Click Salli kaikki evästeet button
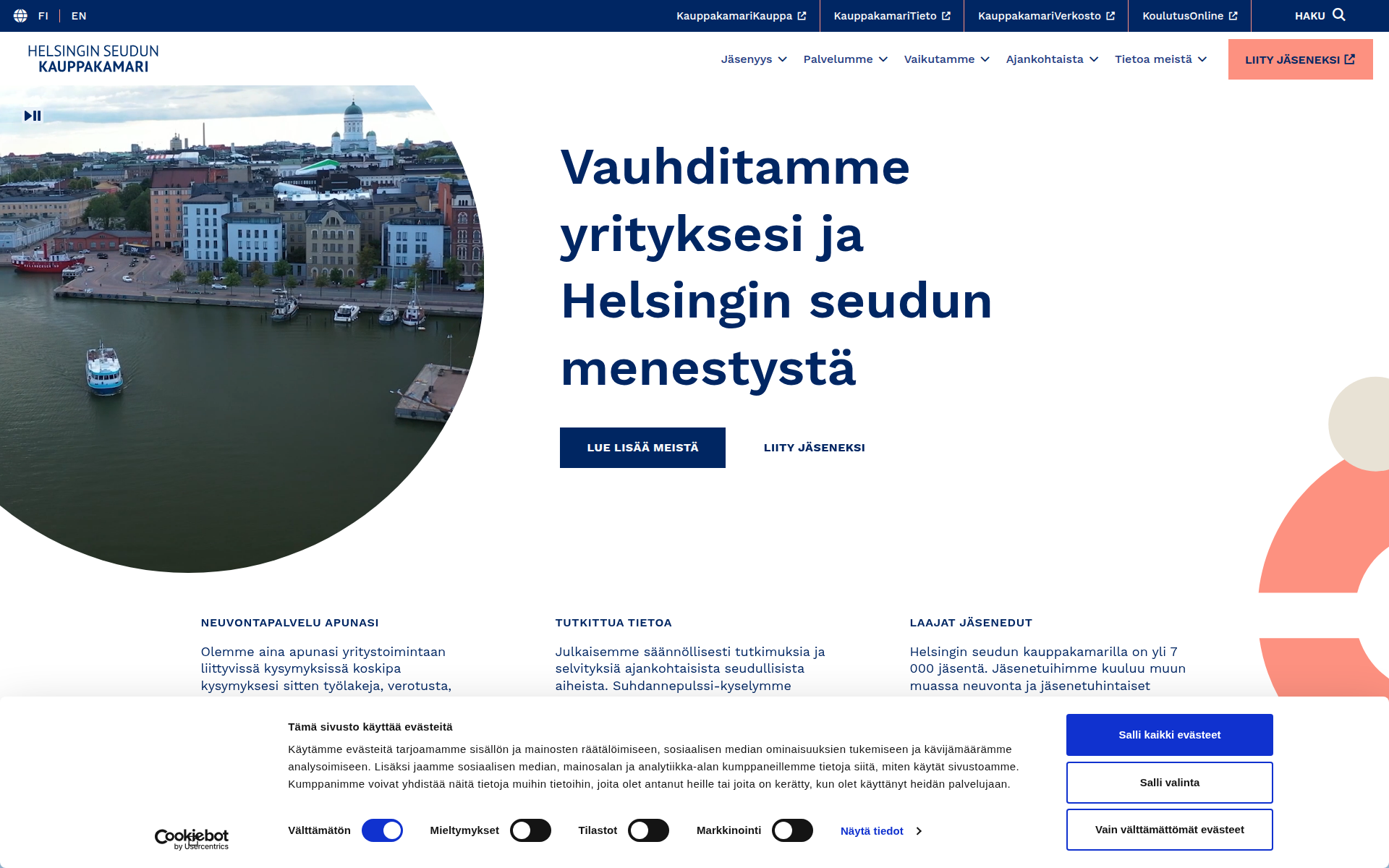The width and height of the screenshot is (1389, 868). 1169,735
